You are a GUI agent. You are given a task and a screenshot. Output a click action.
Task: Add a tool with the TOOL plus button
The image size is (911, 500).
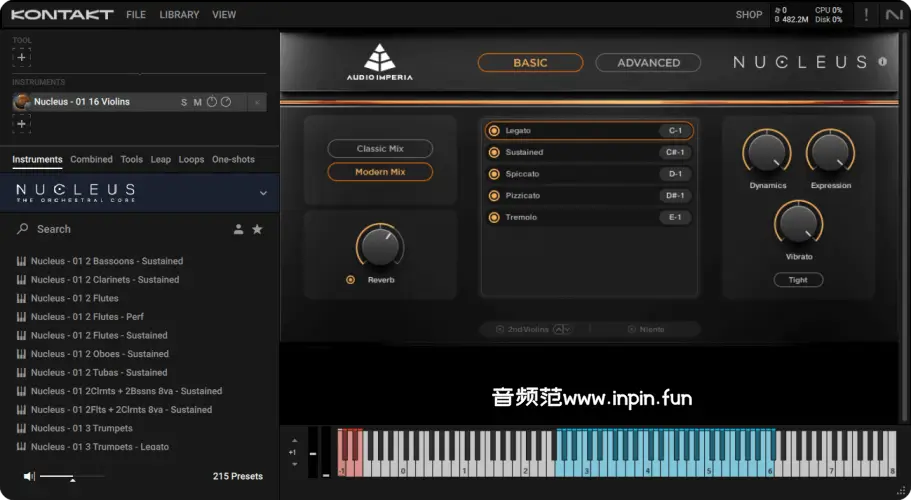click(21, 57)
